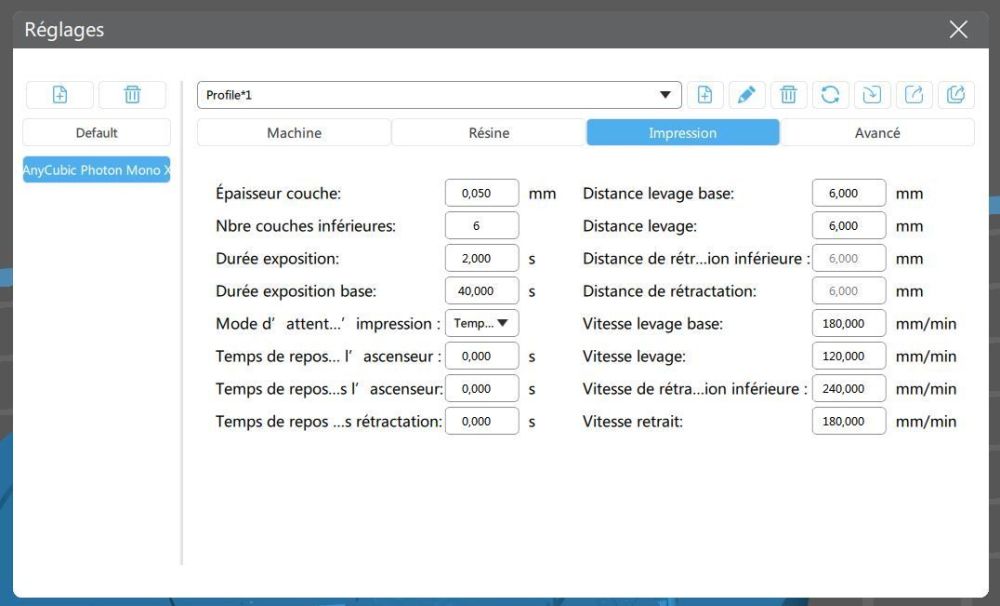Switch to the Machine tab

[294, 133]
